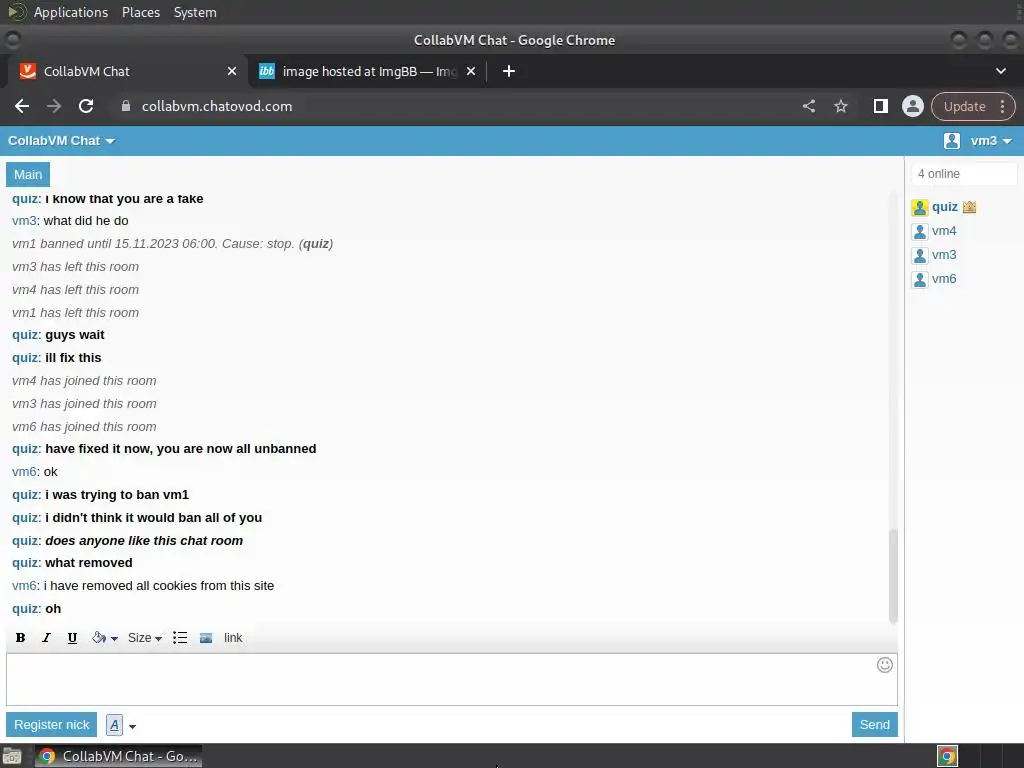1024x768 pixels.
Task: Click quiz name in 'what removed' message
Action: click(26, 563)
